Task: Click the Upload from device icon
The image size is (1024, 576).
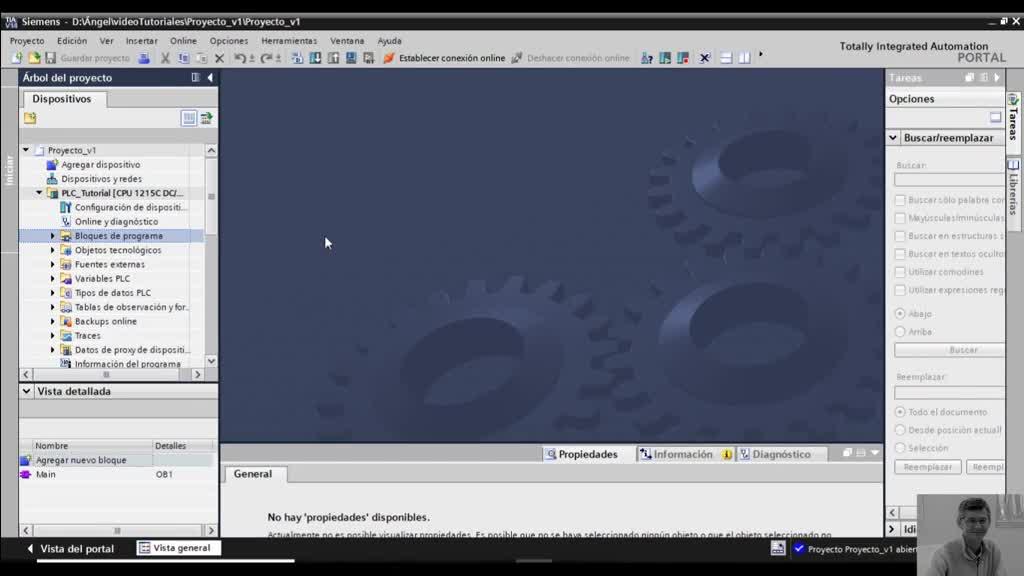Action: [333, 58]
